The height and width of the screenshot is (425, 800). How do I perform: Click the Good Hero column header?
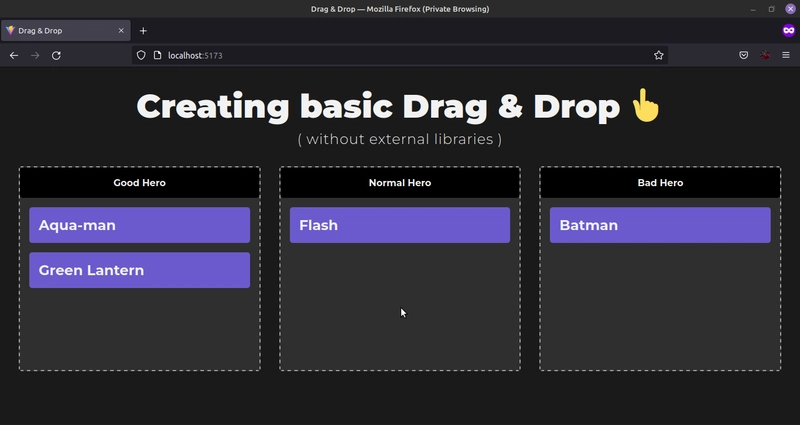tap(139, 183)
